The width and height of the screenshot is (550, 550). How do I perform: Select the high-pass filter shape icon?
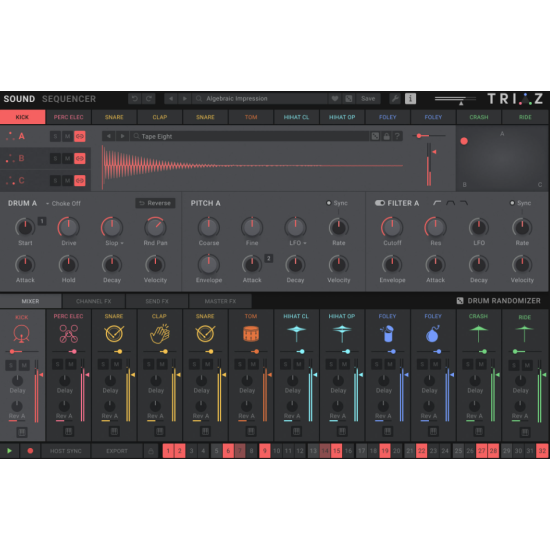[x=437, y=203]
